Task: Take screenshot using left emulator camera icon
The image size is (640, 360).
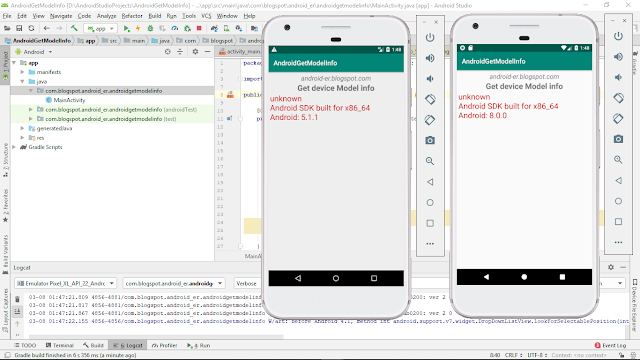Action: coord(430,140)
